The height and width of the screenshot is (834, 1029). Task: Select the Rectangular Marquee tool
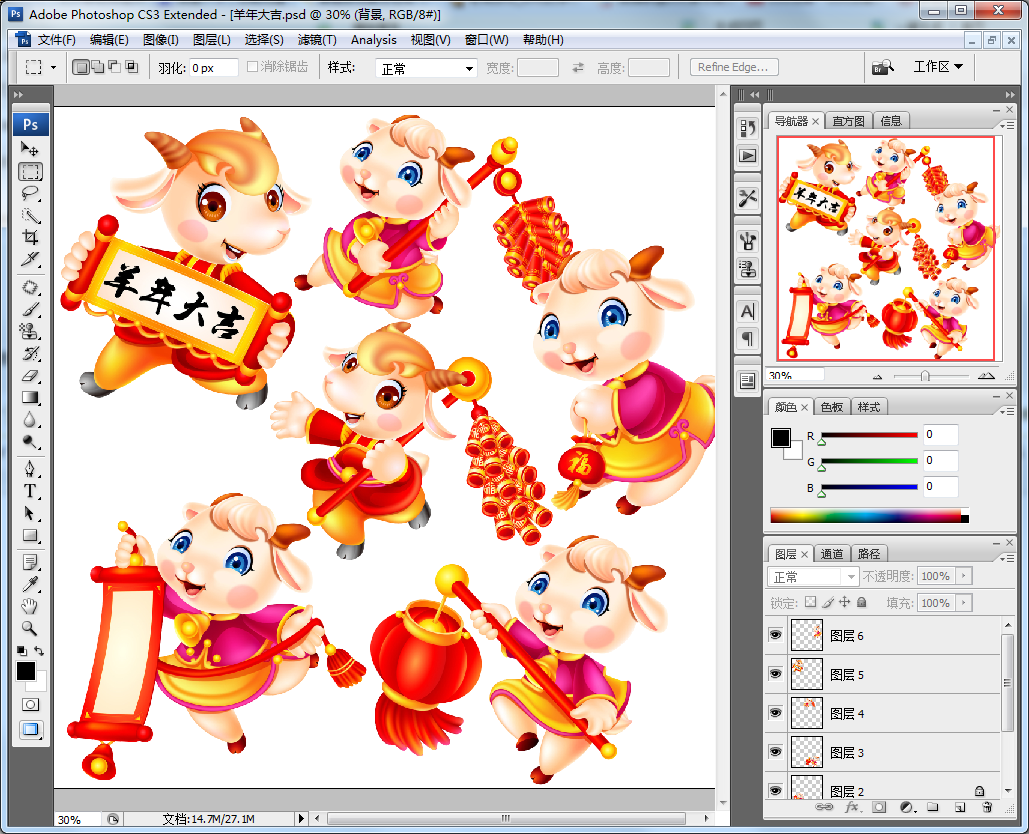tap(30, 172)
